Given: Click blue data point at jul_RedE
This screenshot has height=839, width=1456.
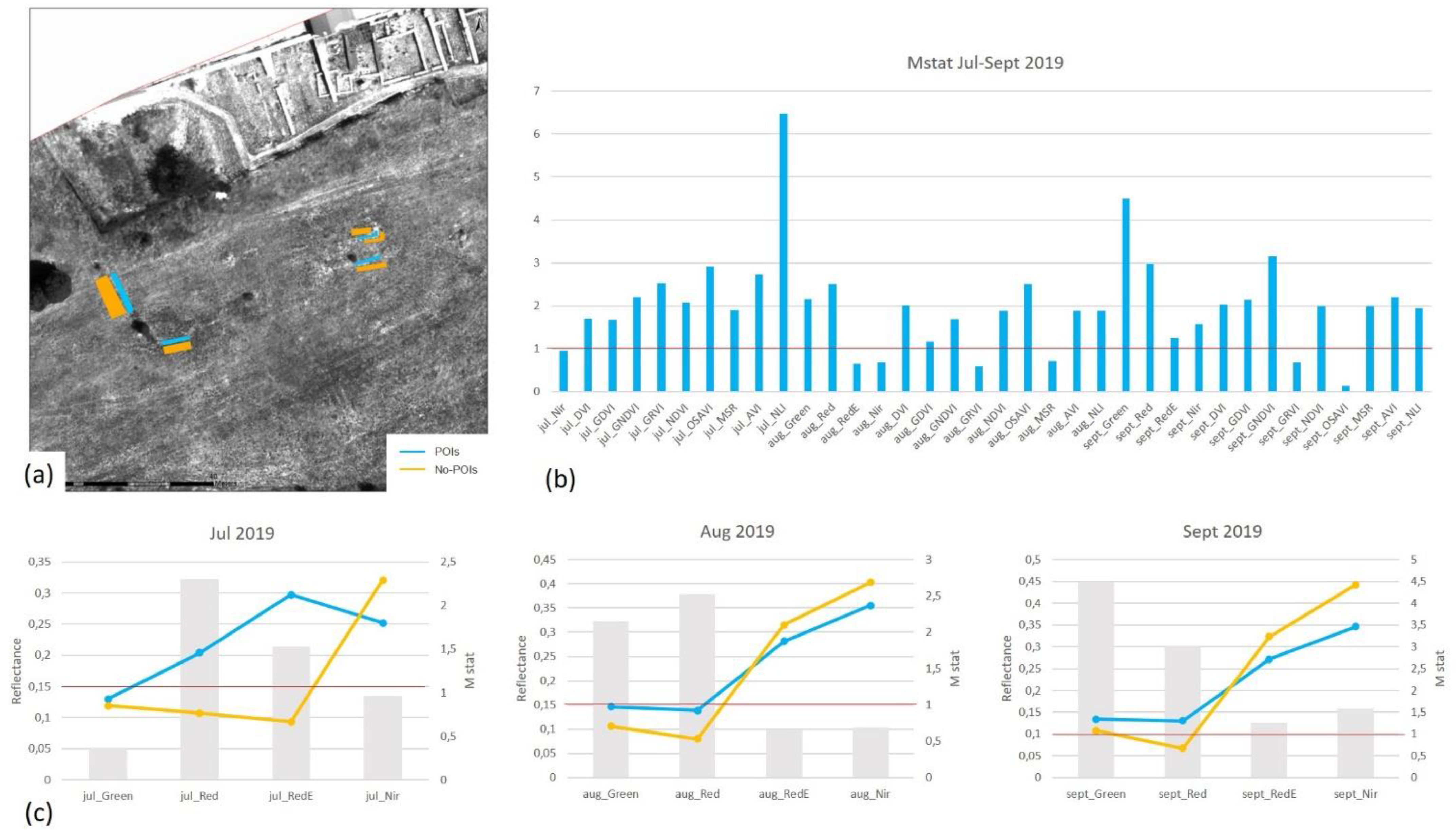Looking at the screenshot, I should tap(291, 595).
